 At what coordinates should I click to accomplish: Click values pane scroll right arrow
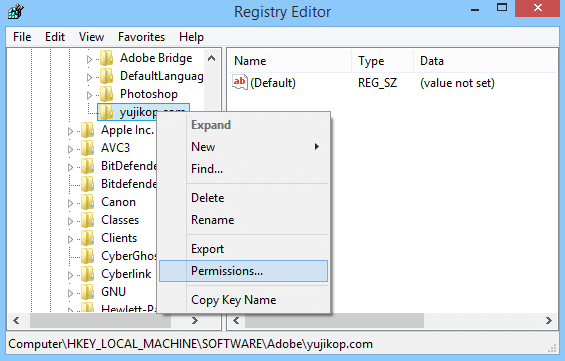pyautogui.click(x=549, y=320)
